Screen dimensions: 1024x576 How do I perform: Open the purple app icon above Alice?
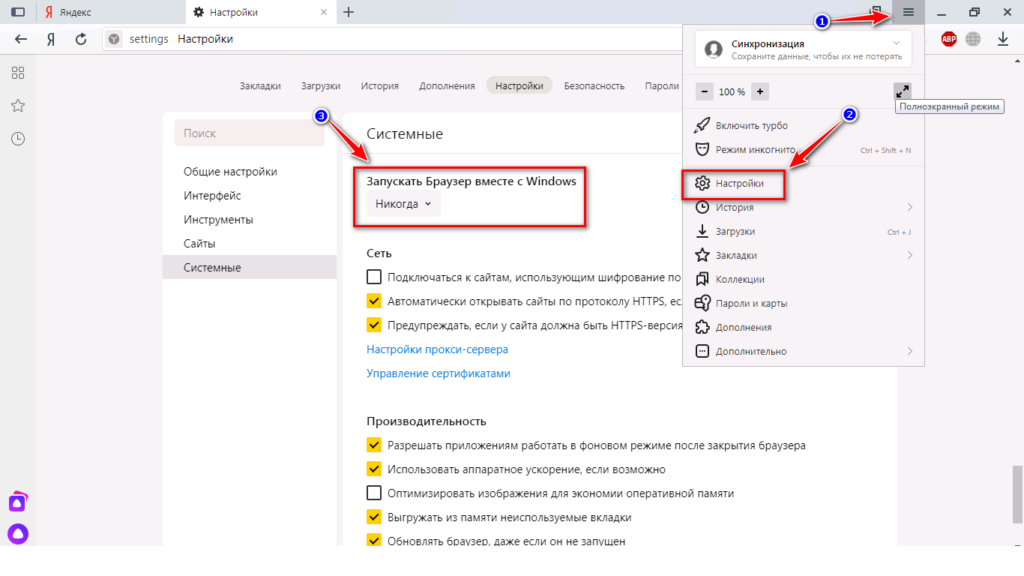pyautogui.click(x=18, y=502)
